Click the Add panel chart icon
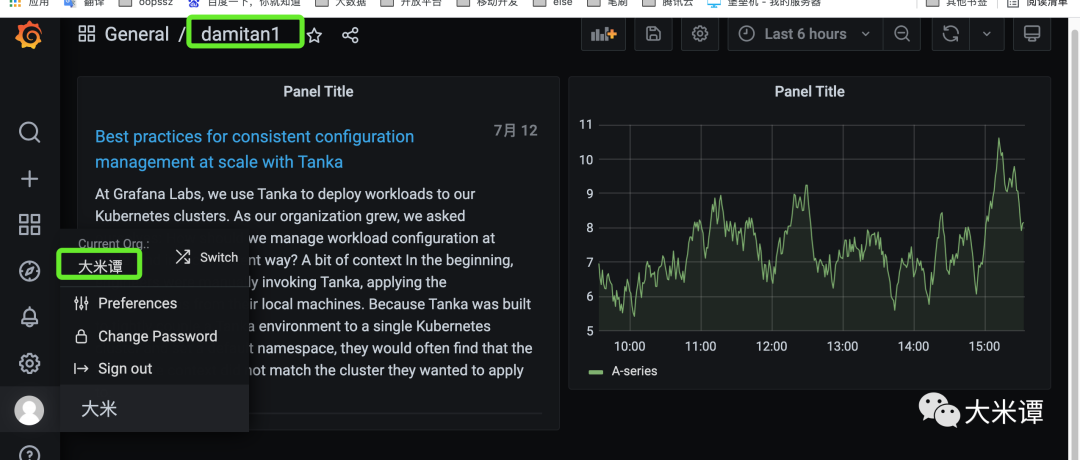This screenshot has width=1080, height=460. (x=603, y=34)
